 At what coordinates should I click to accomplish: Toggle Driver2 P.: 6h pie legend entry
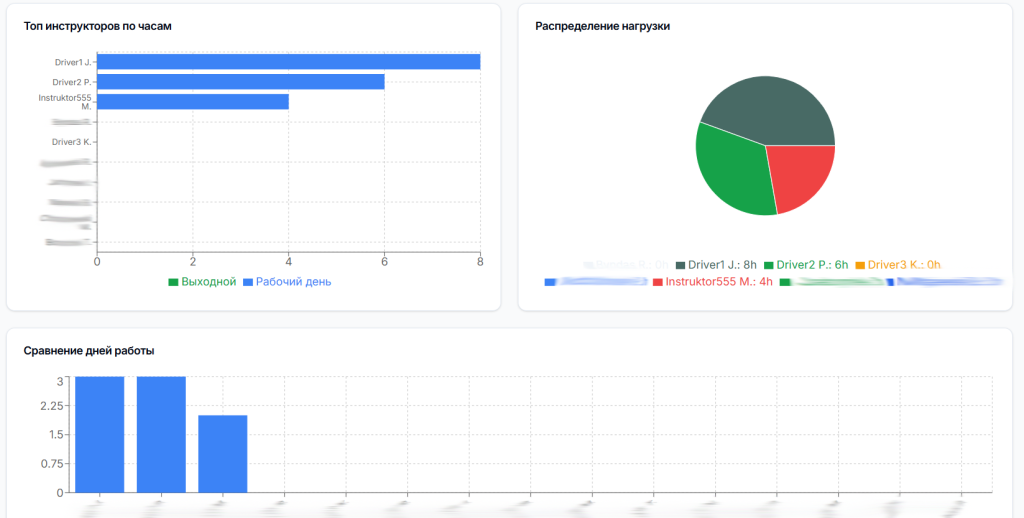(x=812, y=265)
